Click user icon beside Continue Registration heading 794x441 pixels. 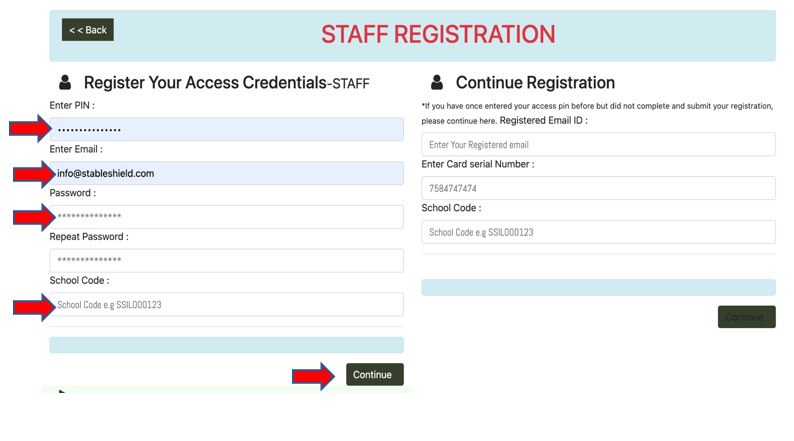(x=437, y=83)
